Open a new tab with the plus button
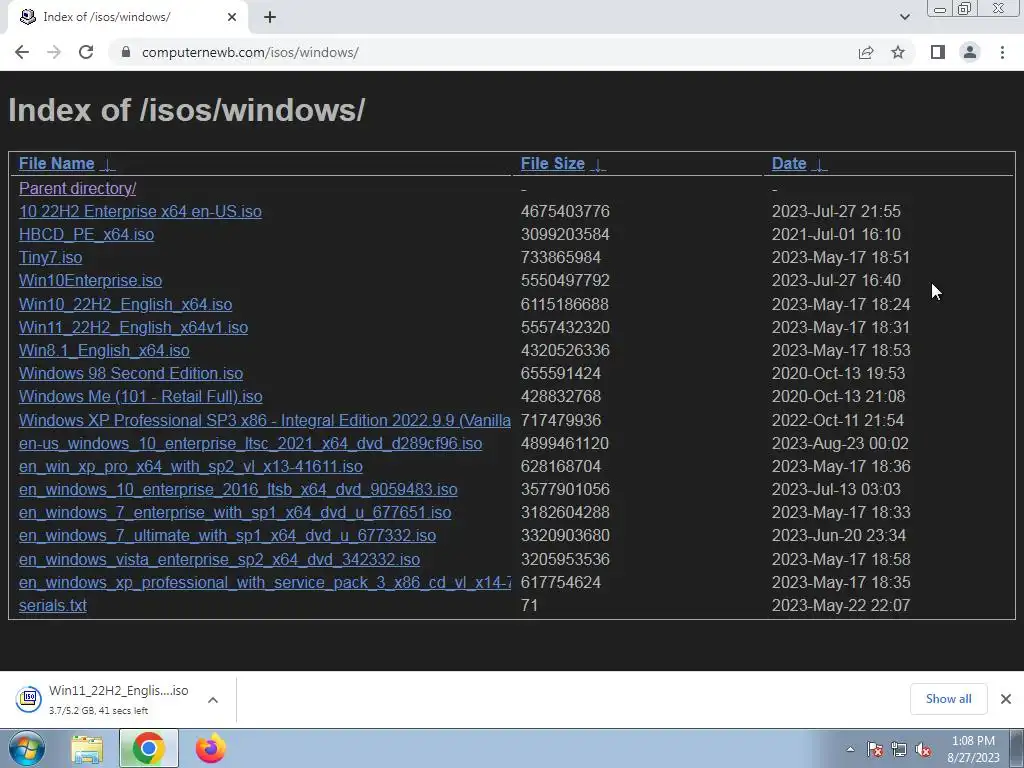Viewport: 1024px width, 768px height. tap(270, 17)
